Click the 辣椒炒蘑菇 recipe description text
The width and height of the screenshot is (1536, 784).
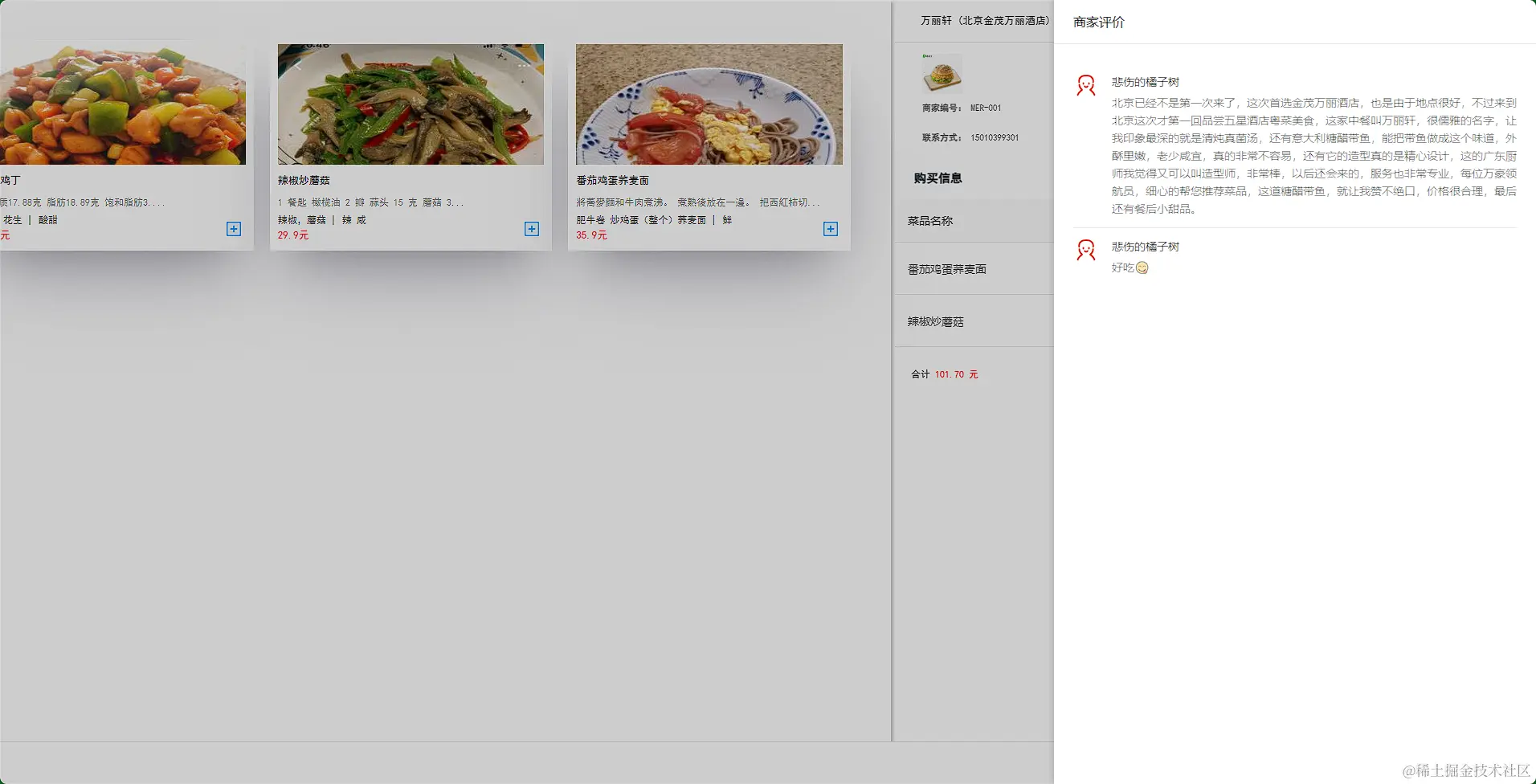click(x=371, y=202)
